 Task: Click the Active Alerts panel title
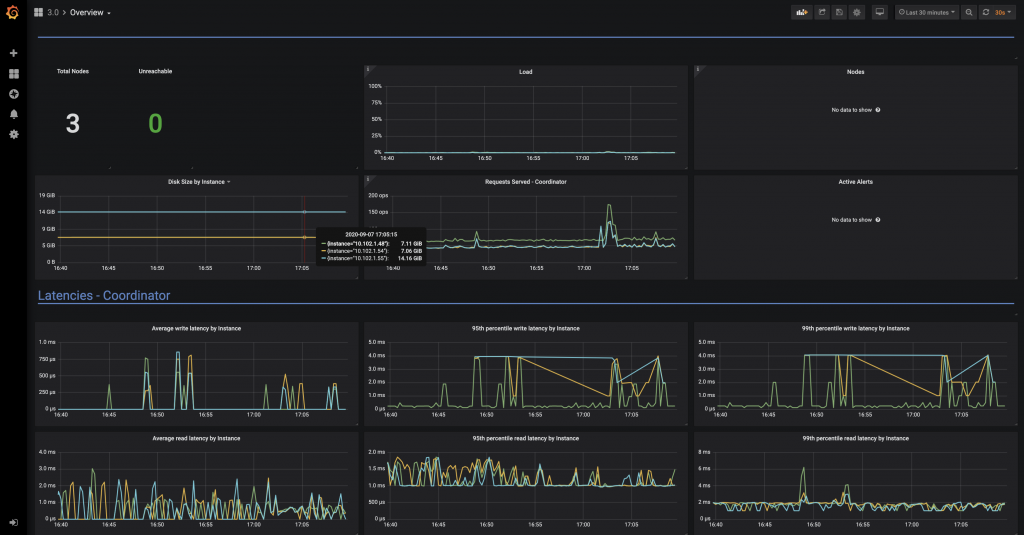pyautogui.click(x=856, y=182)
